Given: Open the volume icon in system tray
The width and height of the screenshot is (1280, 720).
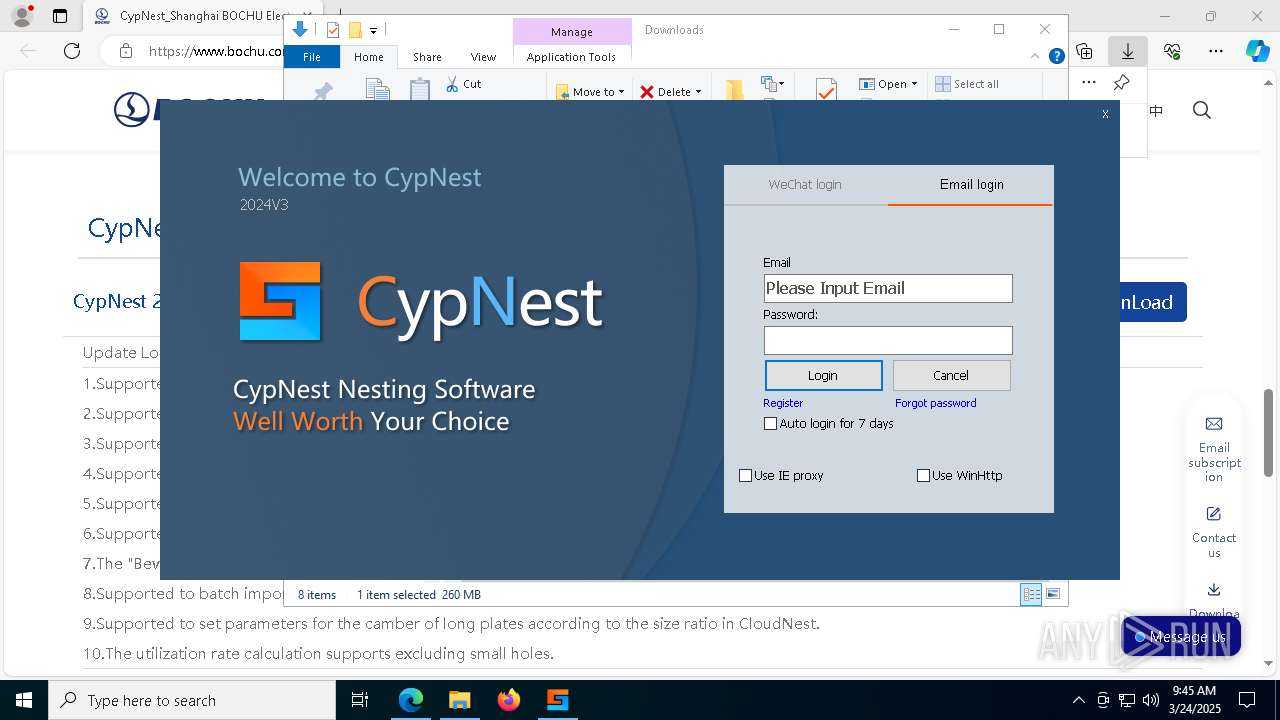Looking at the screenshot, I should pyautogui.click(x=1150, y=700).
